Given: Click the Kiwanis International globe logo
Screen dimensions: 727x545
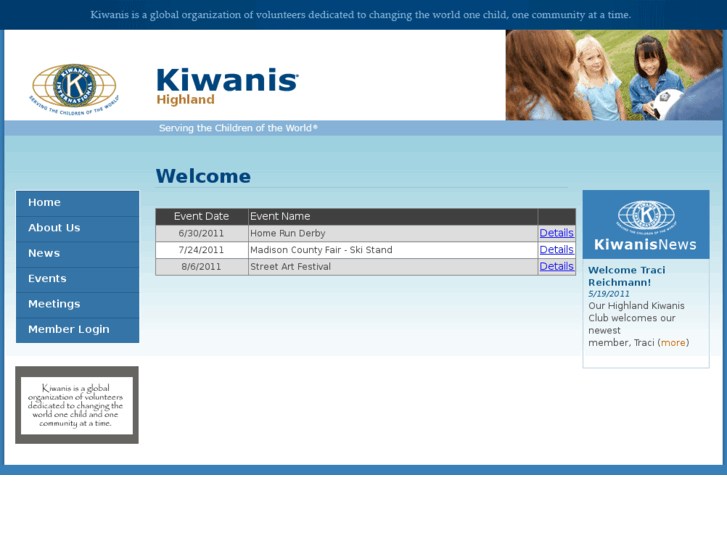Looking at the screenshot, I should [x=74, y=89].
